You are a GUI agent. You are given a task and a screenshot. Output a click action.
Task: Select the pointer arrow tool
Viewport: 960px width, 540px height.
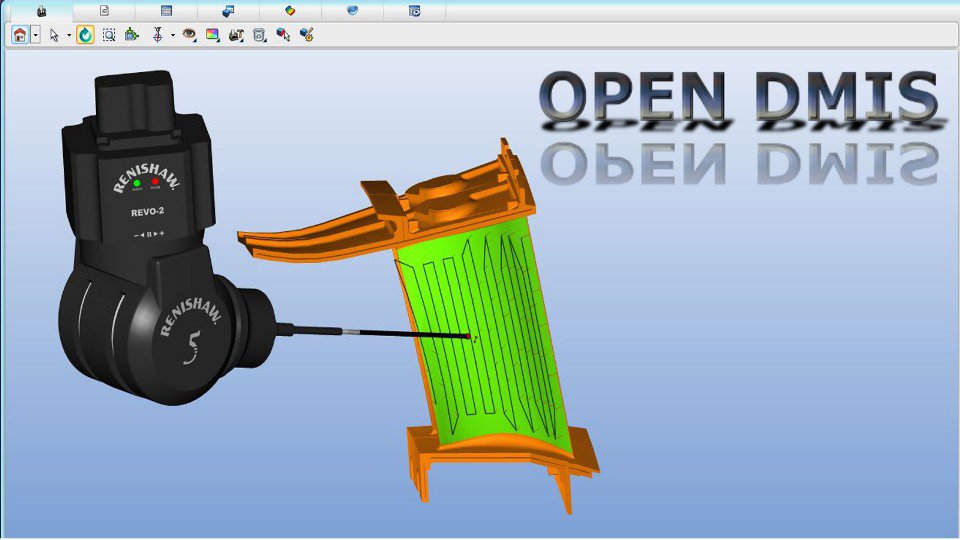click(54, 35)
